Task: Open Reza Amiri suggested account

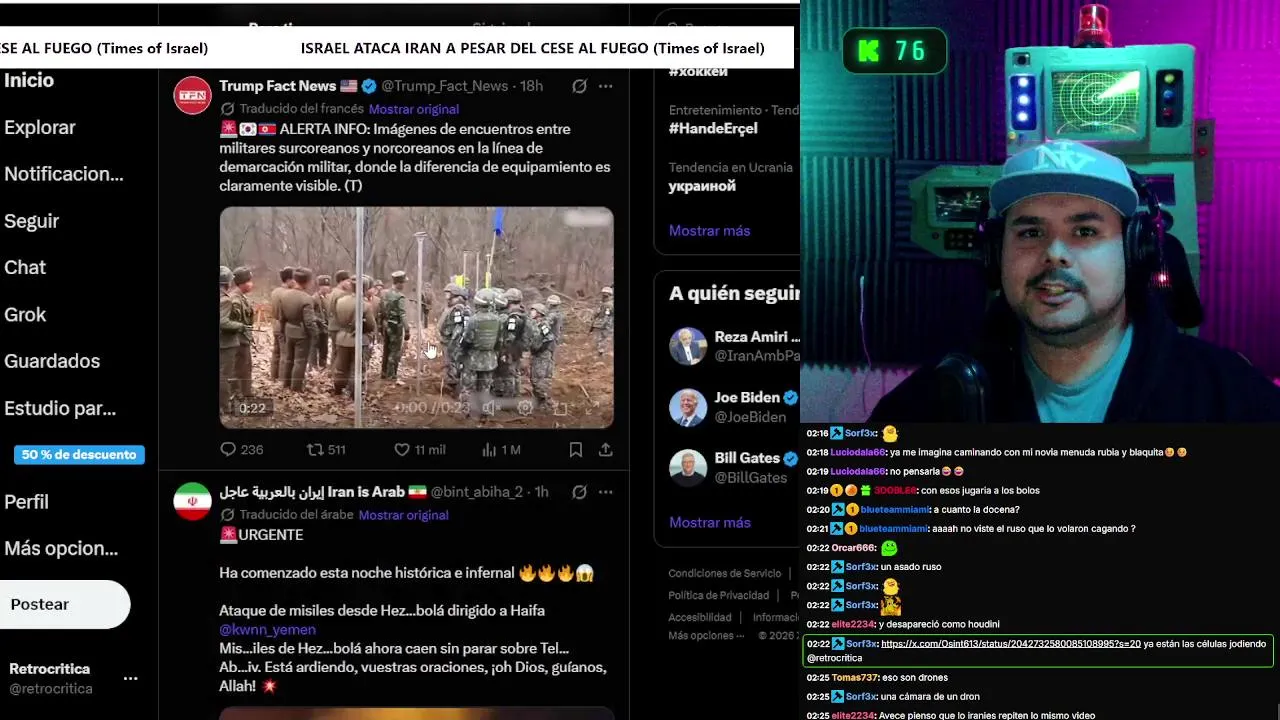Action: (x=734, y=346)
